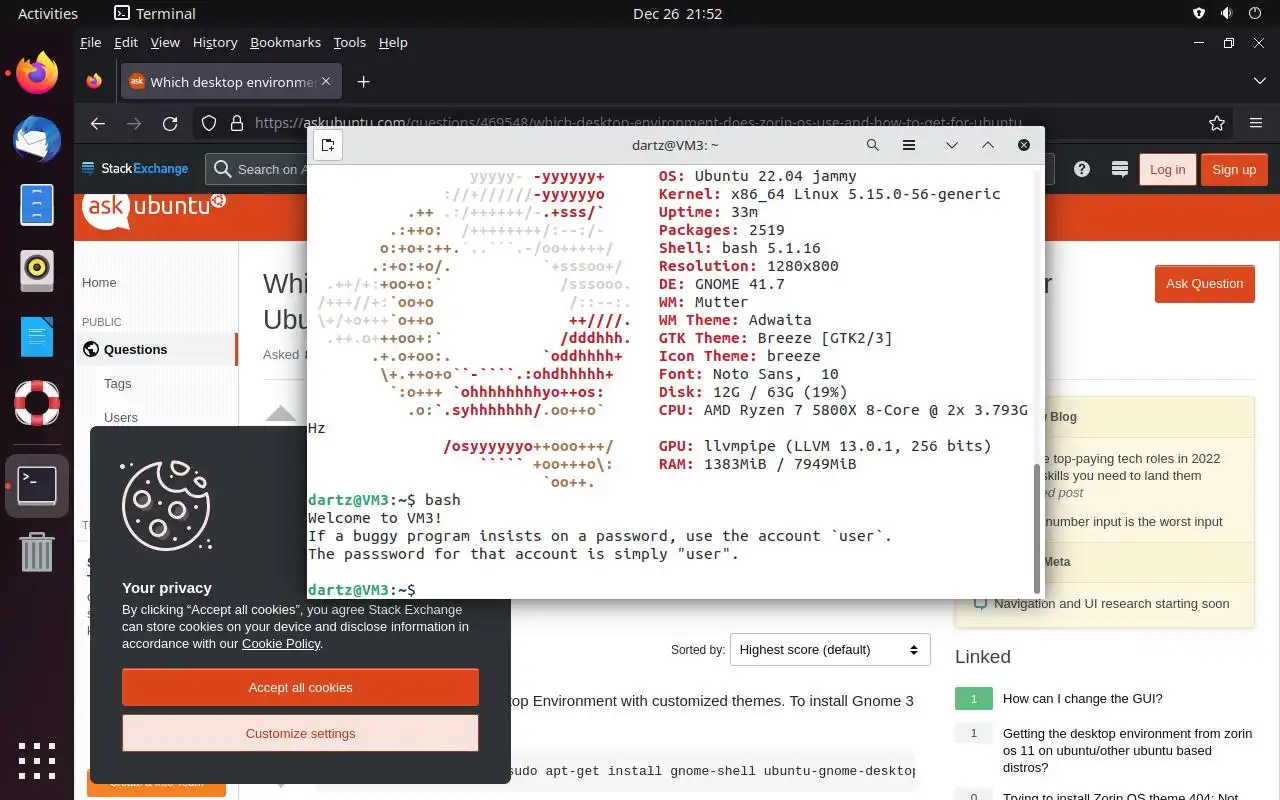Click the Firefox shield tracking protection icon
Screen dimensions: 1280x800
pos(209,123)
